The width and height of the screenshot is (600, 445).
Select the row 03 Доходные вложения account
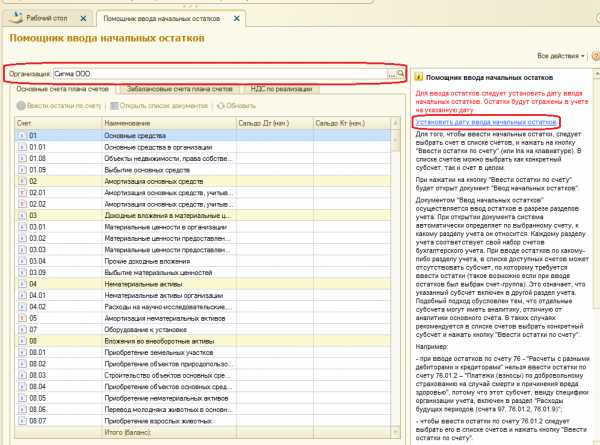tap(150, 215)
